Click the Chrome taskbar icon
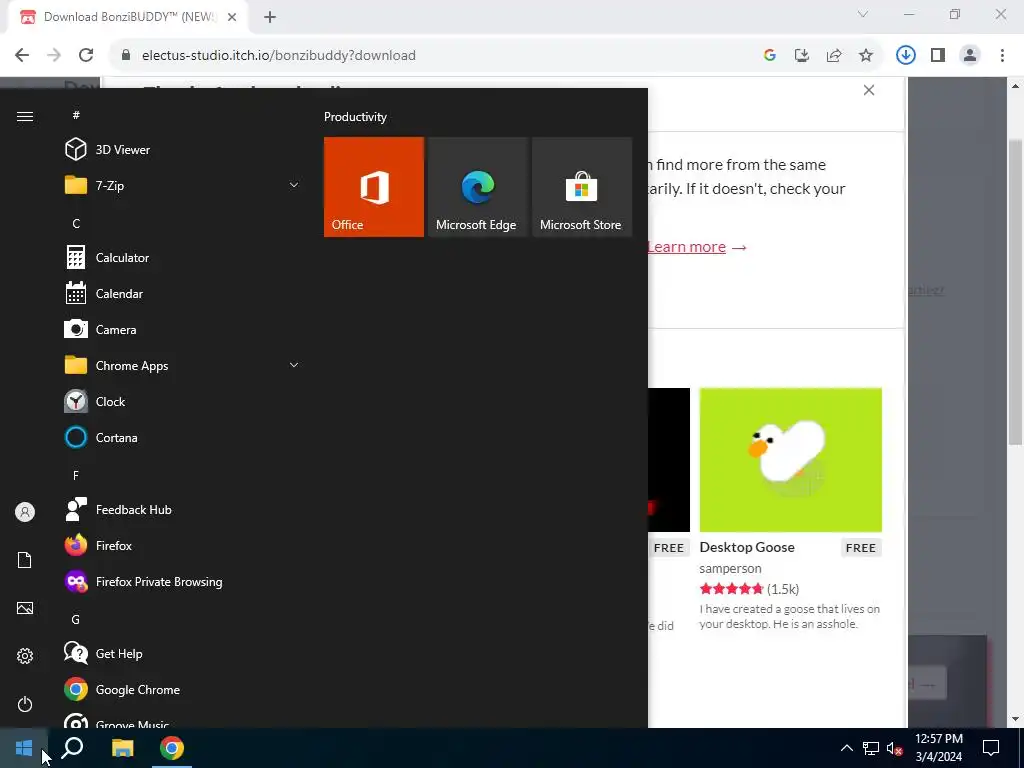1024x768 pixels. tap(172, 748)
